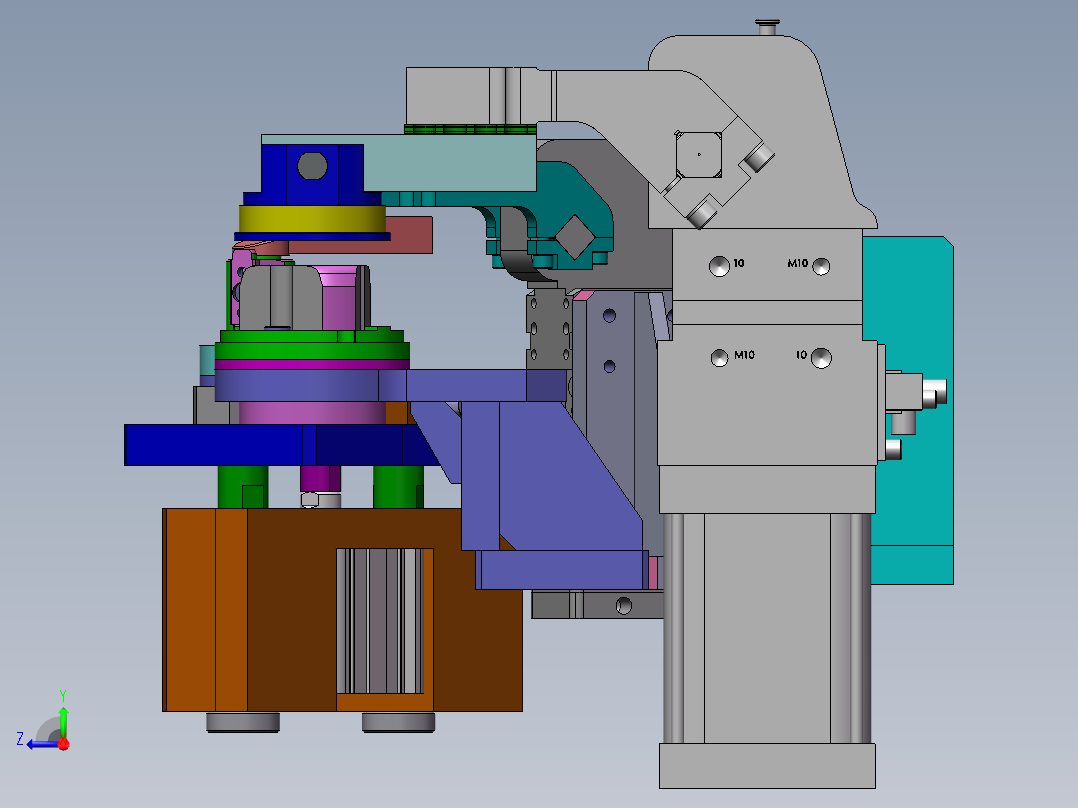
Task: Select the yellow disc component
Action: pyautogui.click(x=312, y=219)
